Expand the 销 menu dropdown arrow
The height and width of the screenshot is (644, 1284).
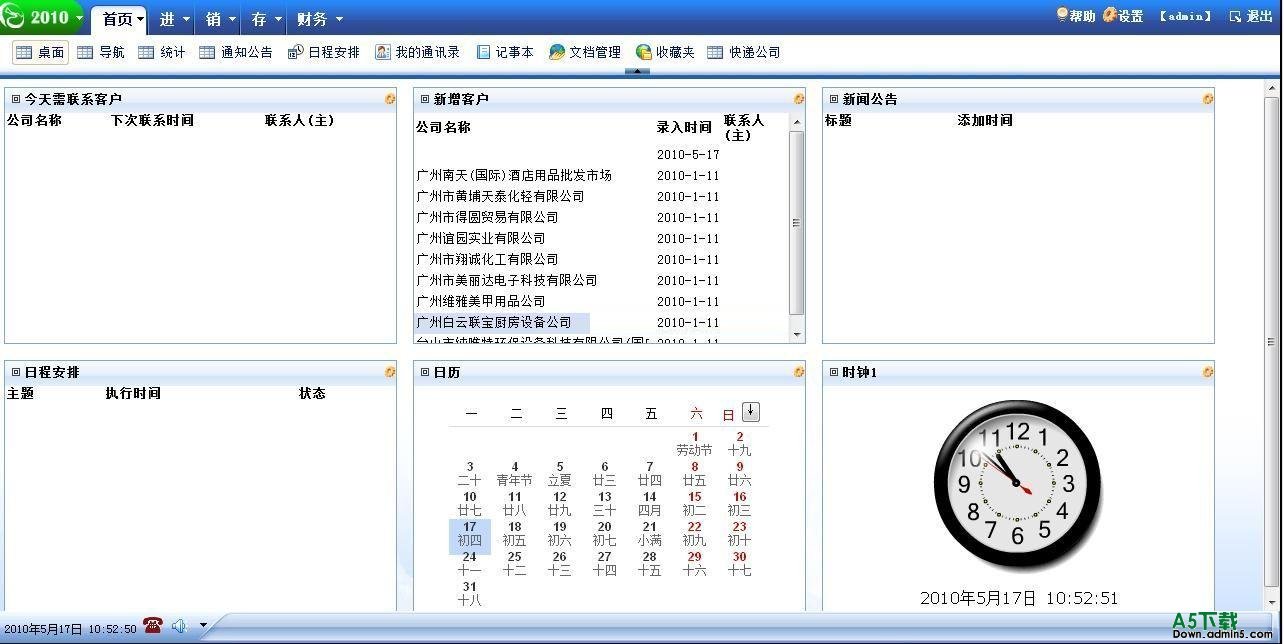pos(233,20)
